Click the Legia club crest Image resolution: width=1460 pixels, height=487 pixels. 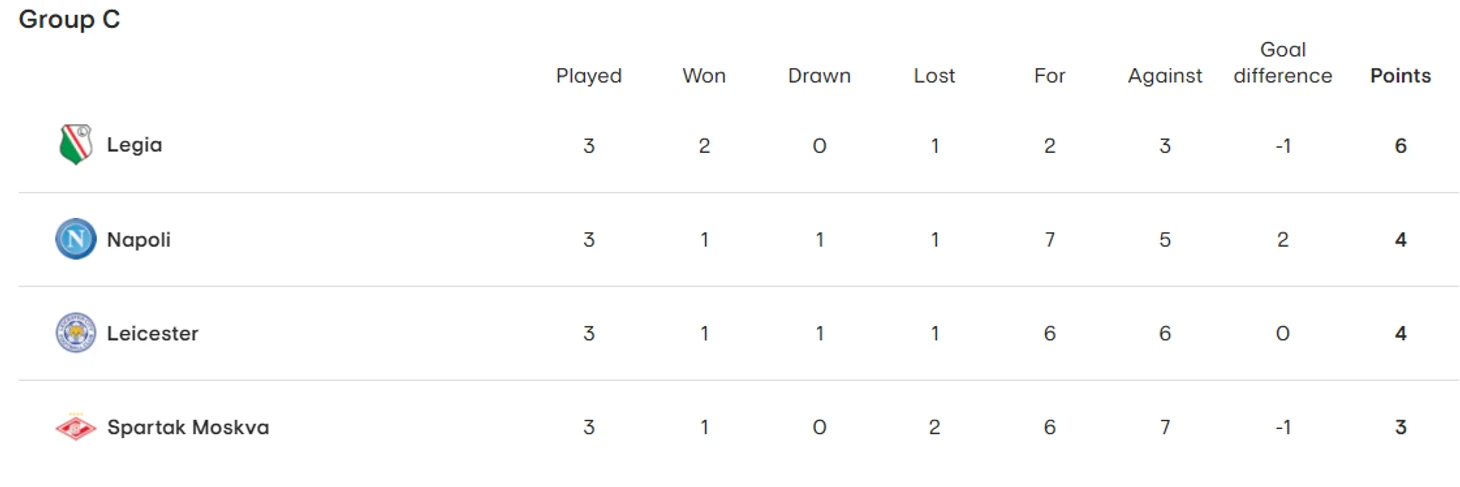click(75, 145)
